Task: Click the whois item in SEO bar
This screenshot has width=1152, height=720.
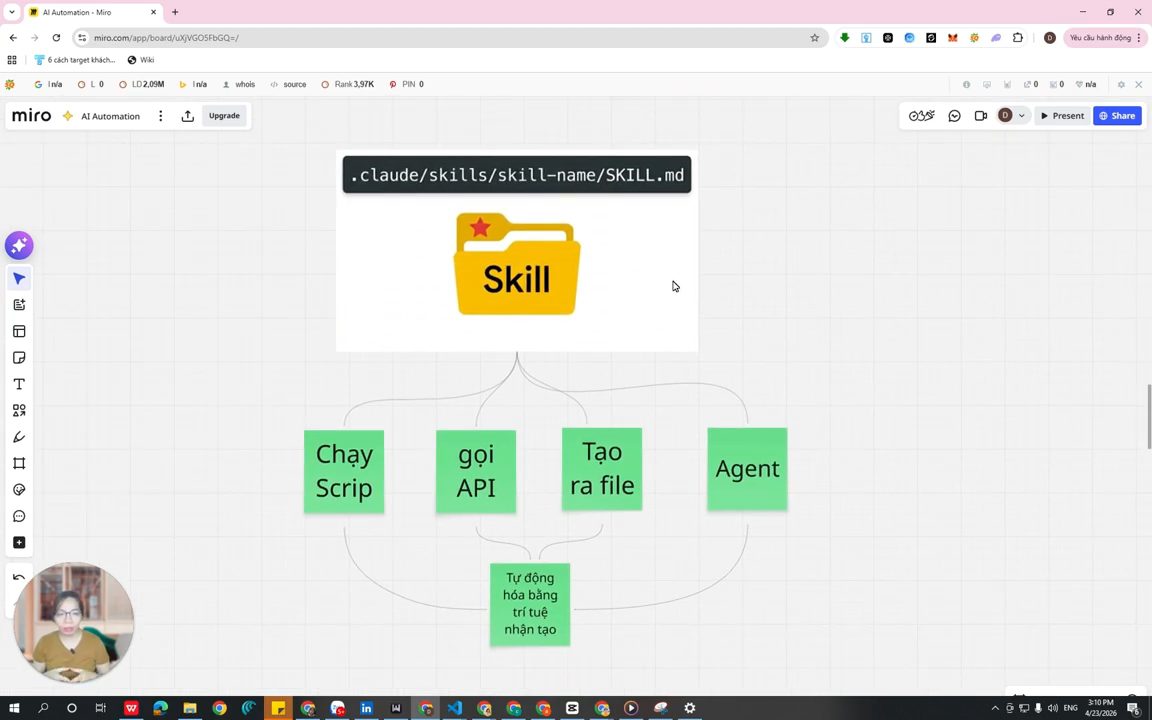Action: coord(239,84)
